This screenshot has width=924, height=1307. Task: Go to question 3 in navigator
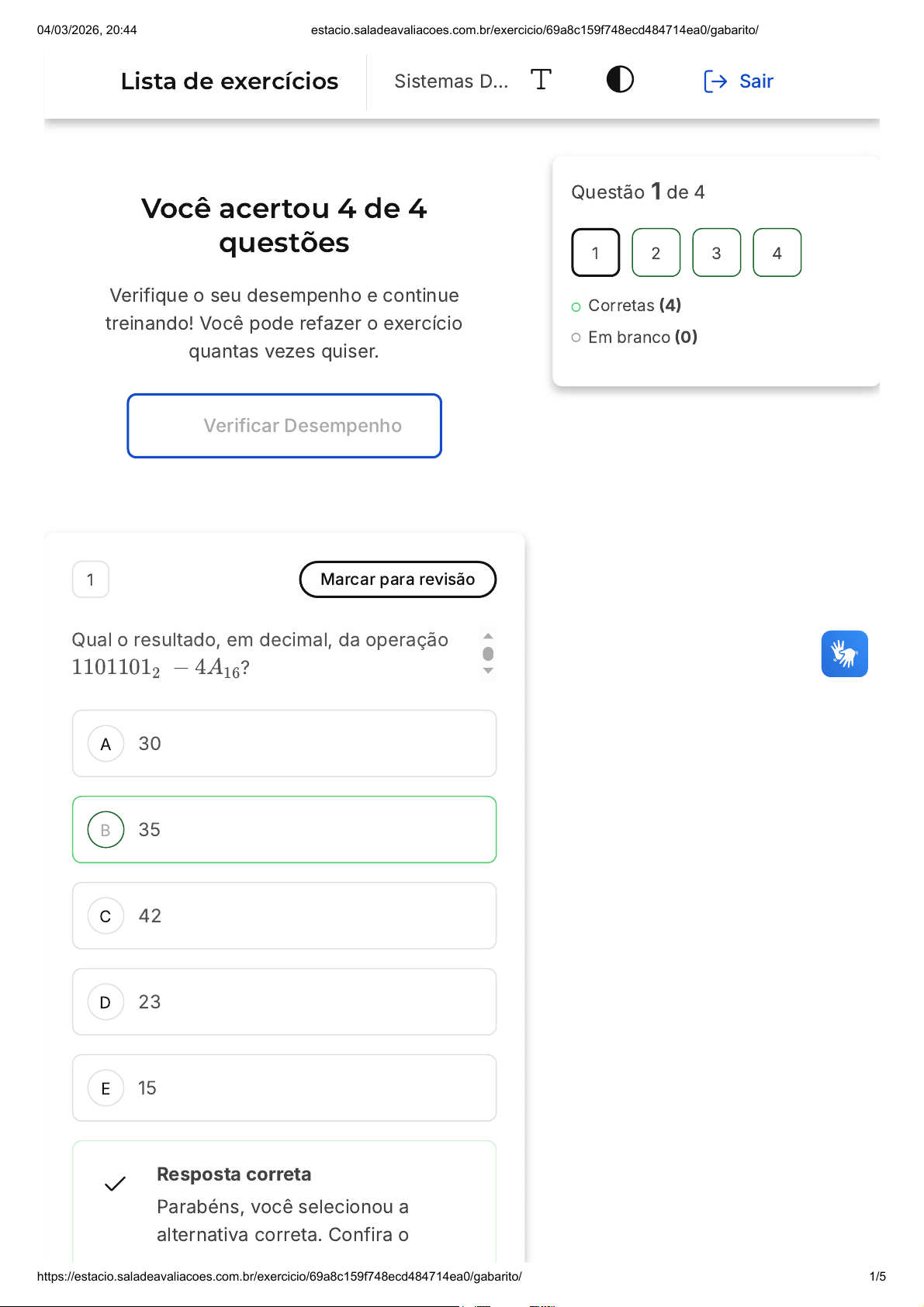[x=716, y=253]
